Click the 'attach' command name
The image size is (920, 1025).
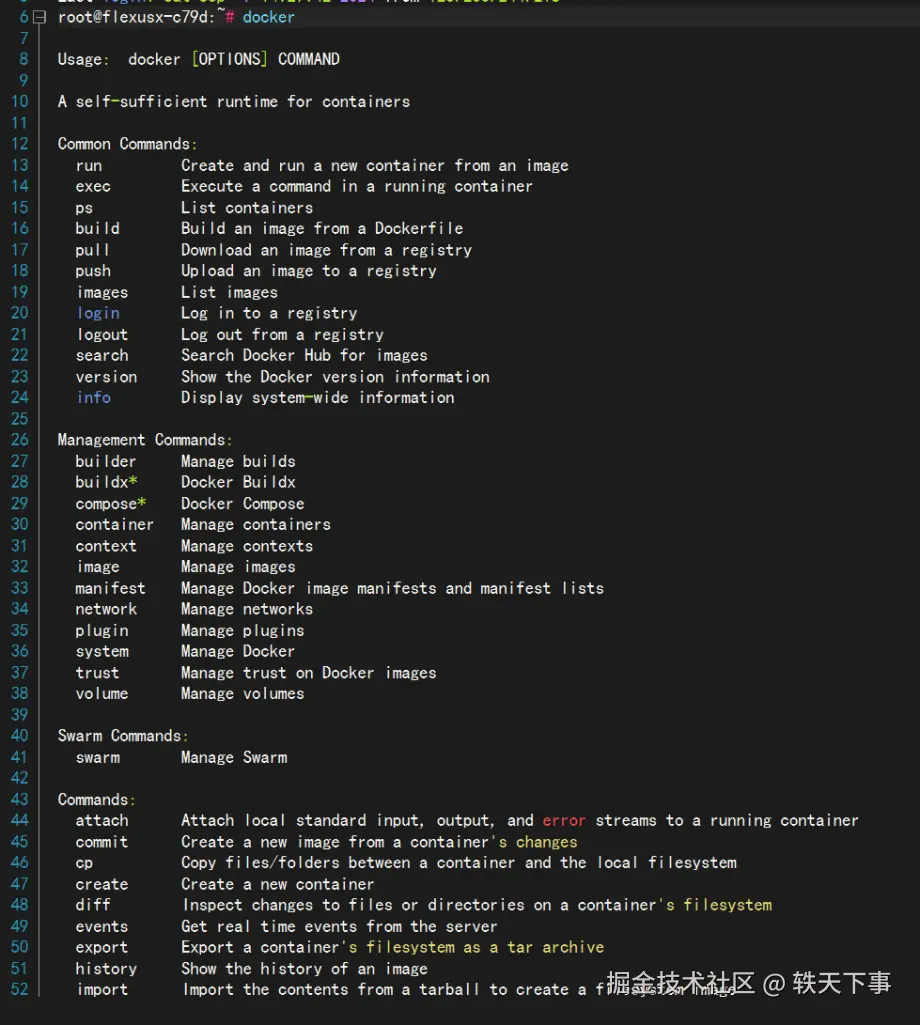coord(102,821)
